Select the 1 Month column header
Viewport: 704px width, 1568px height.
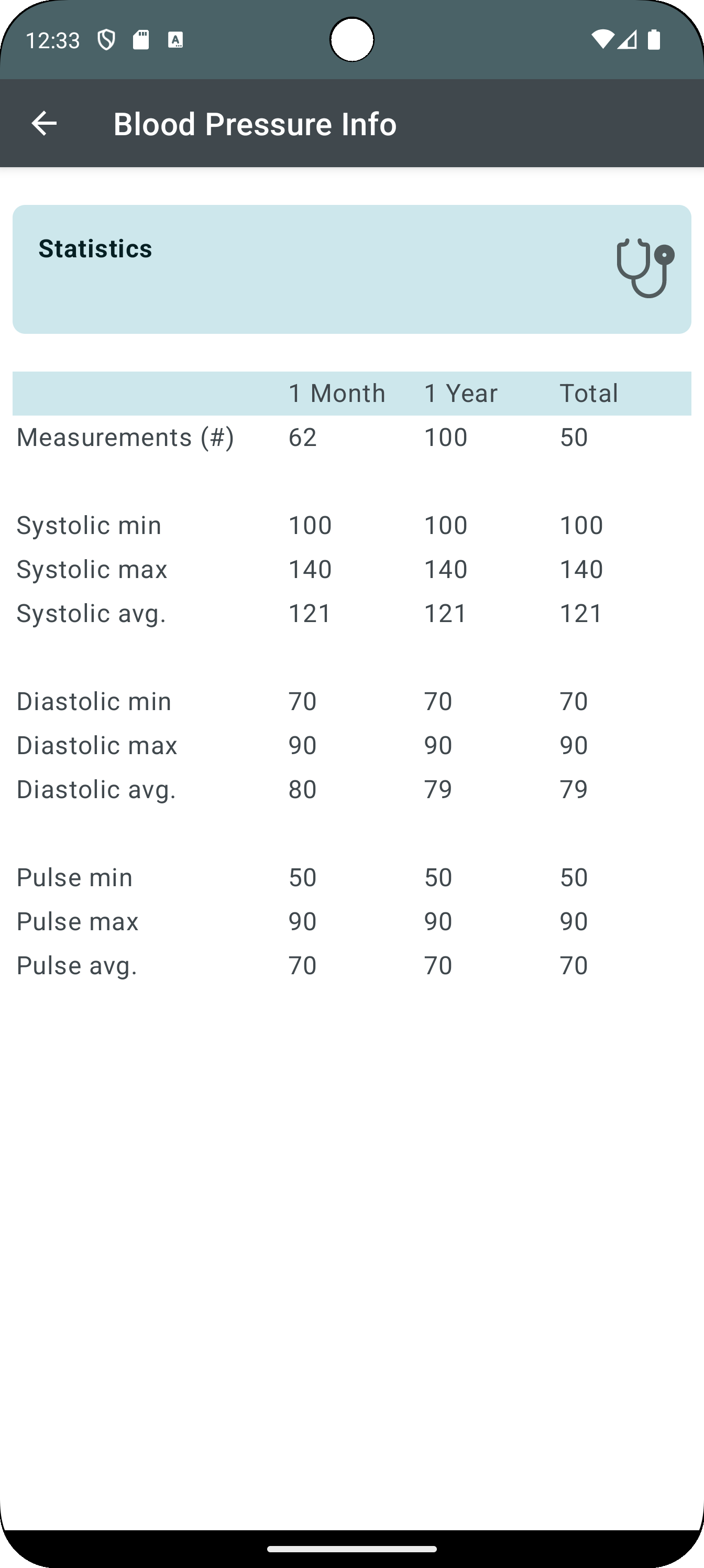point(336,393)
